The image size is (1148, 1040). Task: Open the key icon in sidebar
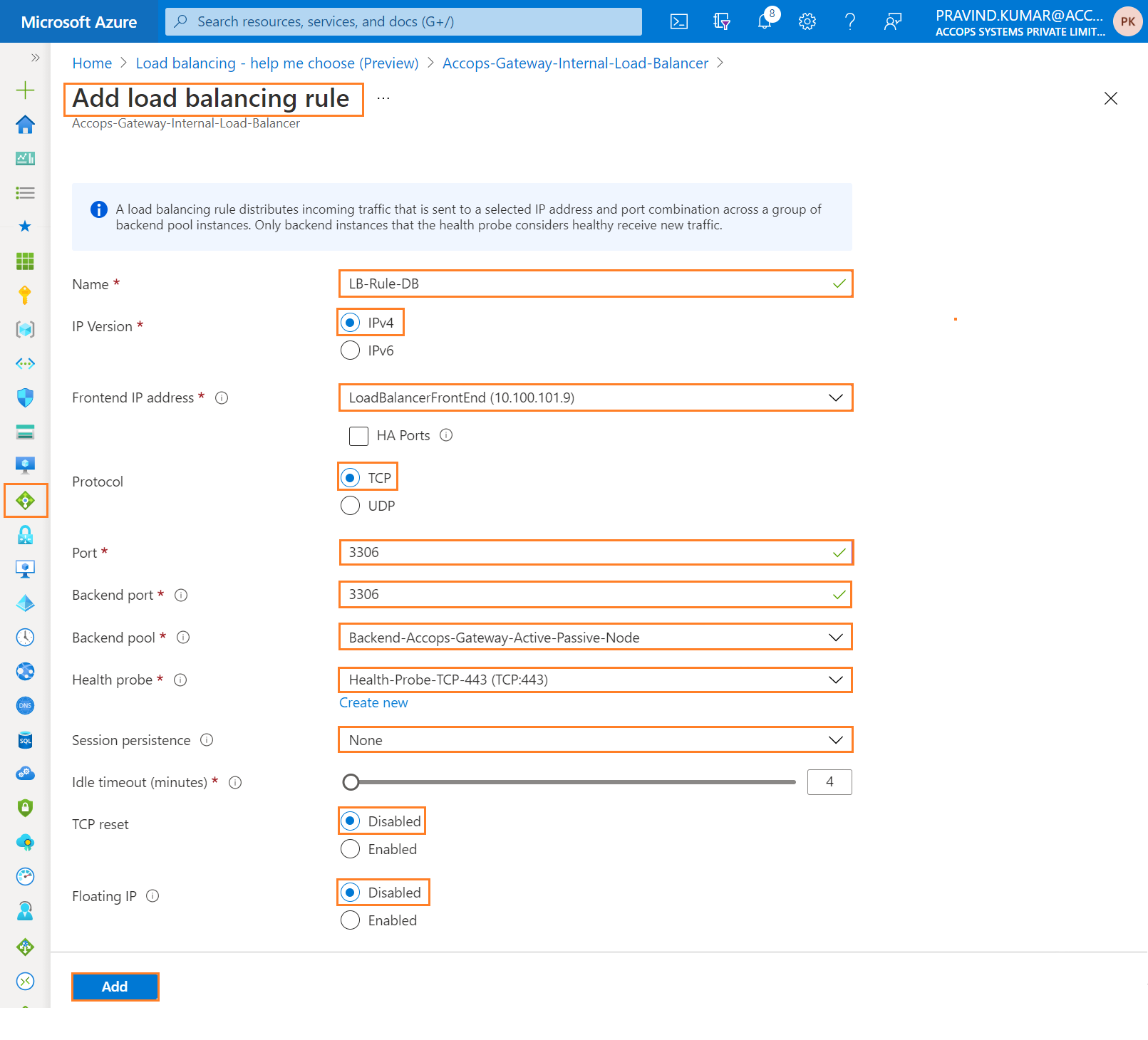(25, 295)
